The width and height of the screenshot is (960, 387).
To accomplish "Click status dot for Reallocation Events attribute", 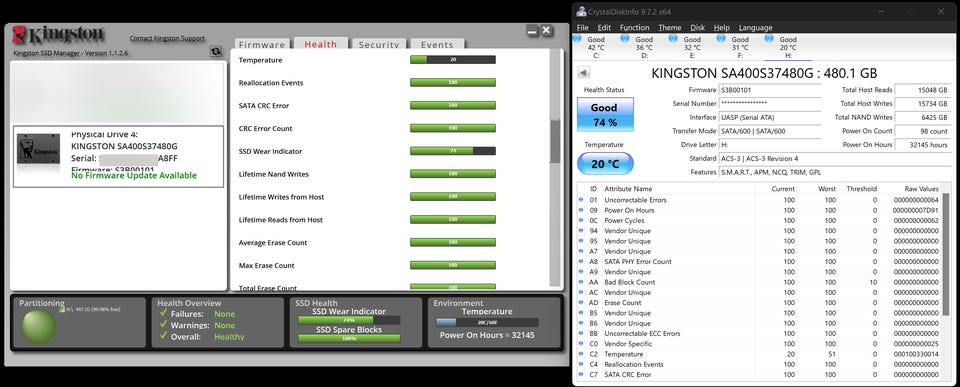I will pyautogui.click(x=581, y=364).
